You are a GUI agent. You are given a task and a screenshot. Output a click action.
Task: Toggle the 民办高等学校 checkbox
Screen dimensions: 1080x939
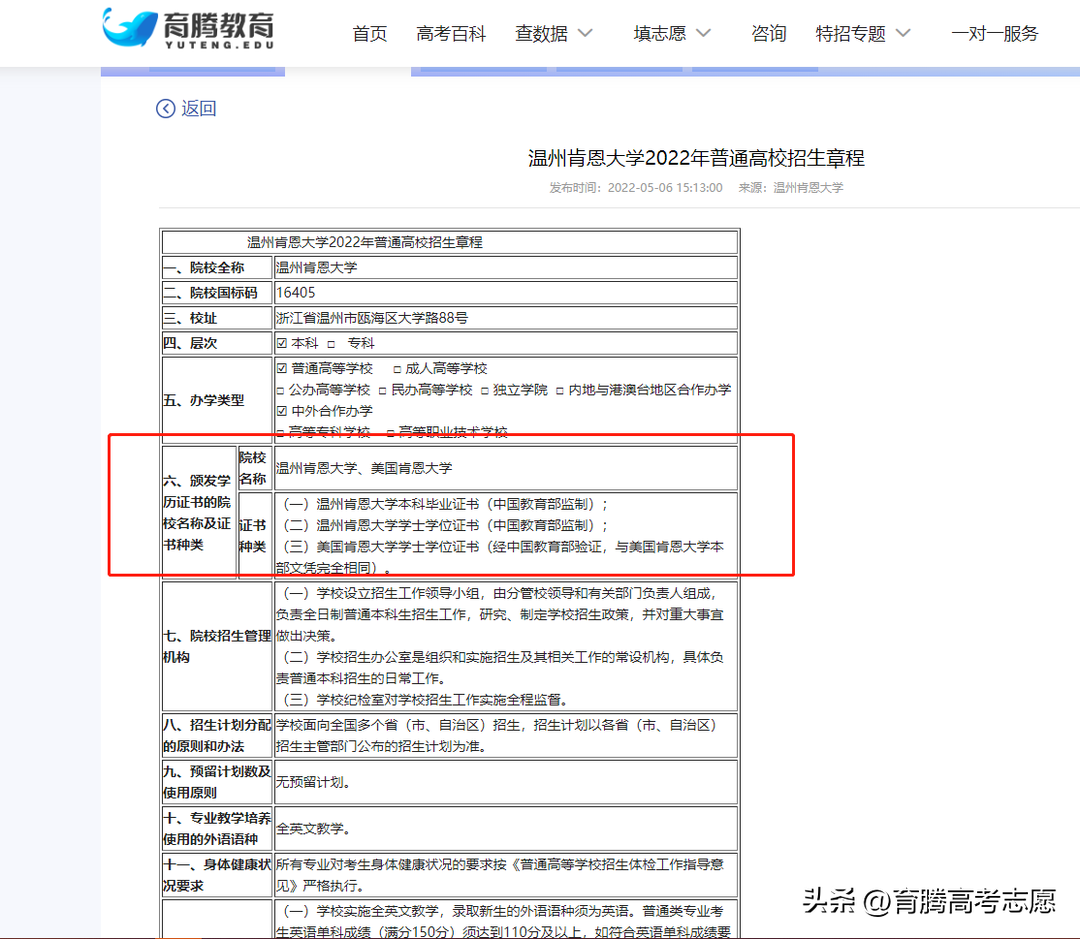(x=382, y=390)
